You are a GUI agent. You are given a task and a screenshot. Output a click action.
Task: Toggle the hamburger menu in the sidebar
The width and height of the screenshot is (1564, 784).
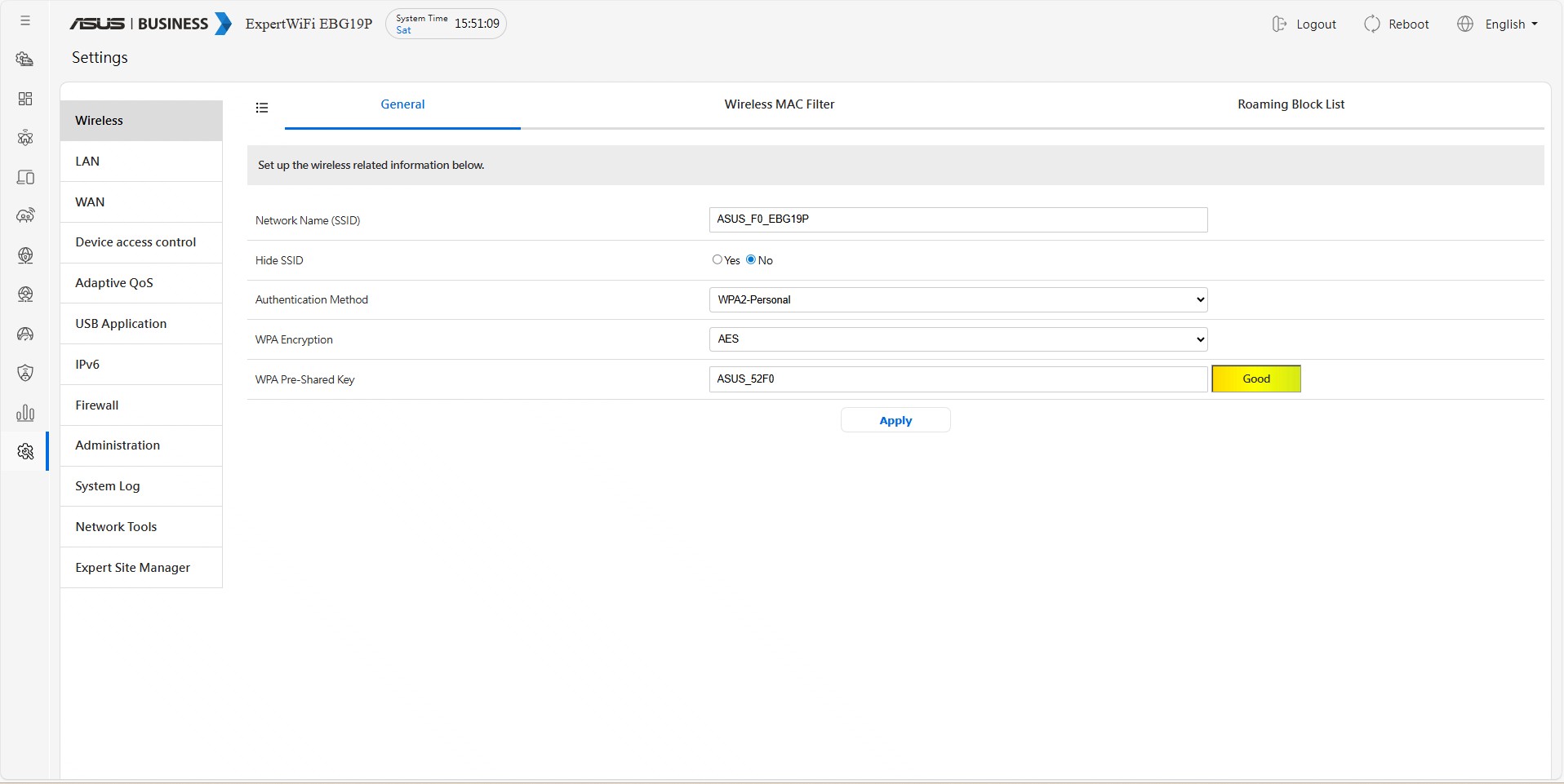click(x=25, y=20)
